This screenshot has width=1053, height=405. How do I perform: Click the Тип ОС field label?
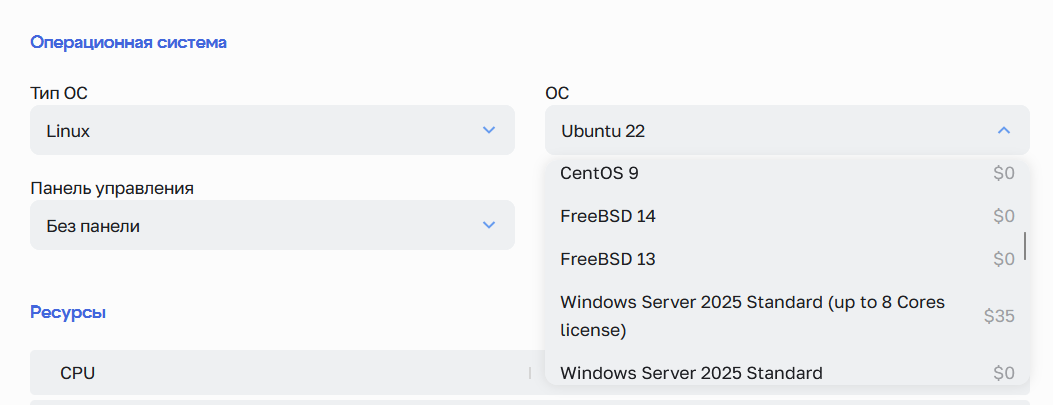point(59,93)
